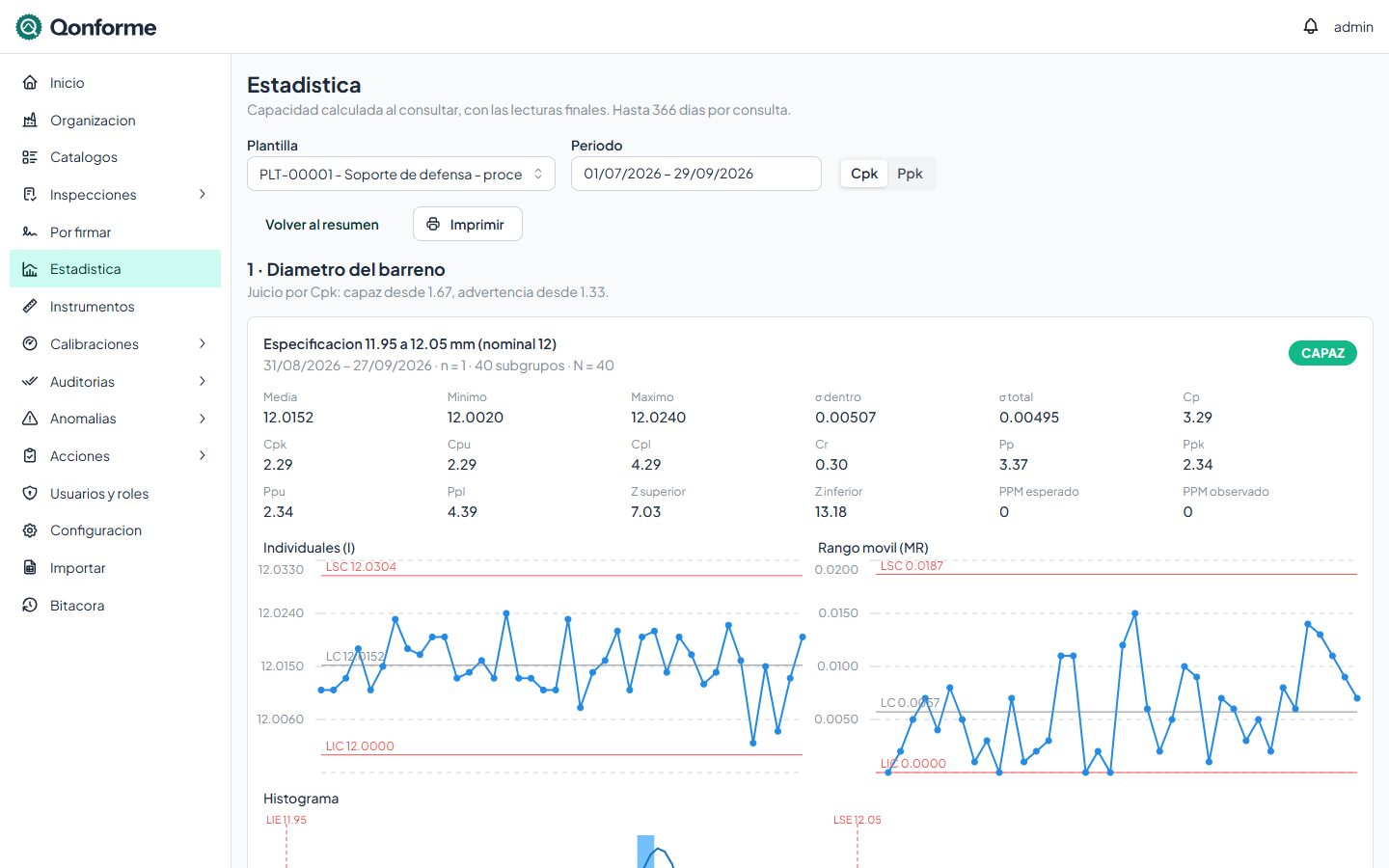Click the Importar file icon
This screenshot has width=1389, height=868.
click(x=30, y=568)
